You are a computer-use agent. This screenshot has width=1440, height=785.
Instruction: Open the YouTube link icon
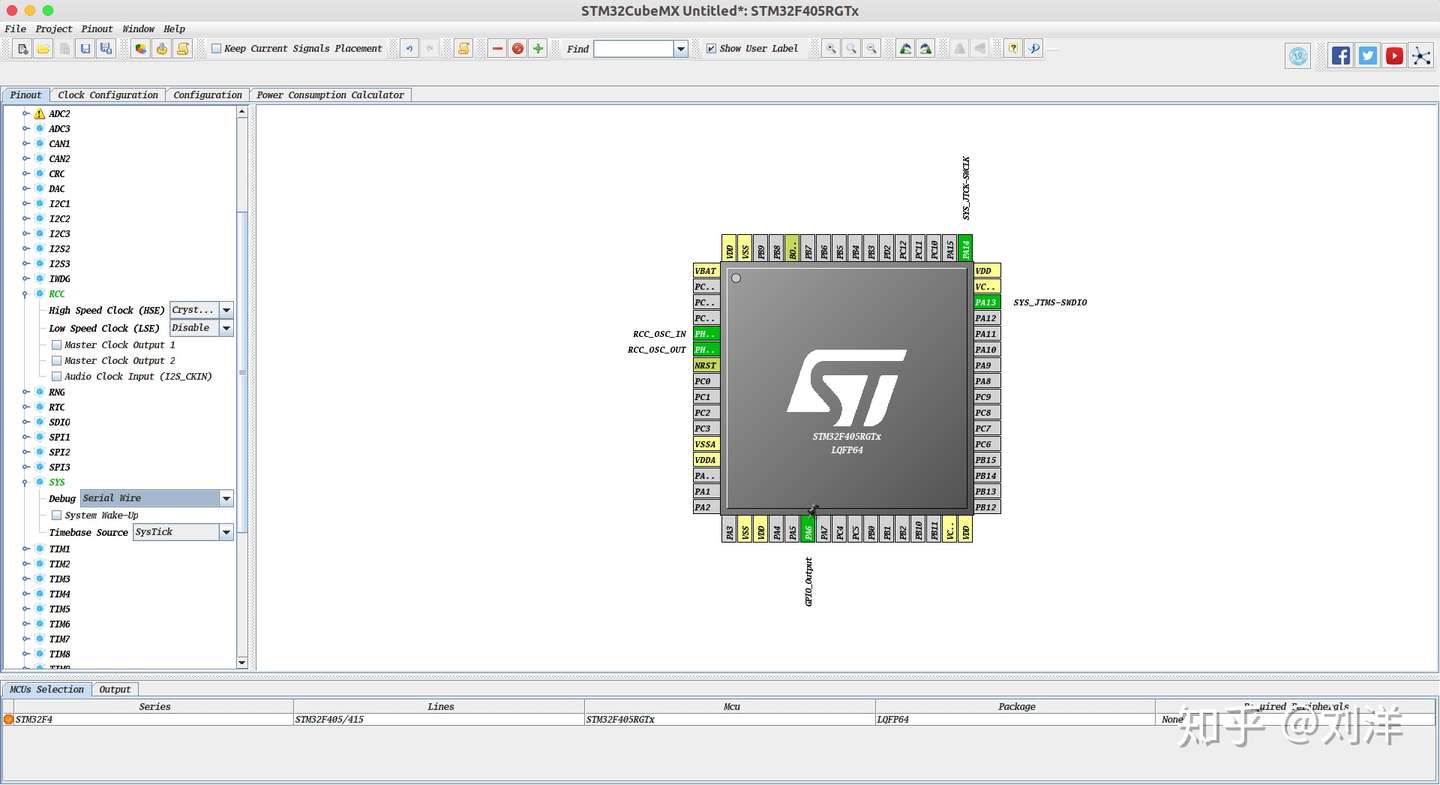click(x=1394, y=56)
